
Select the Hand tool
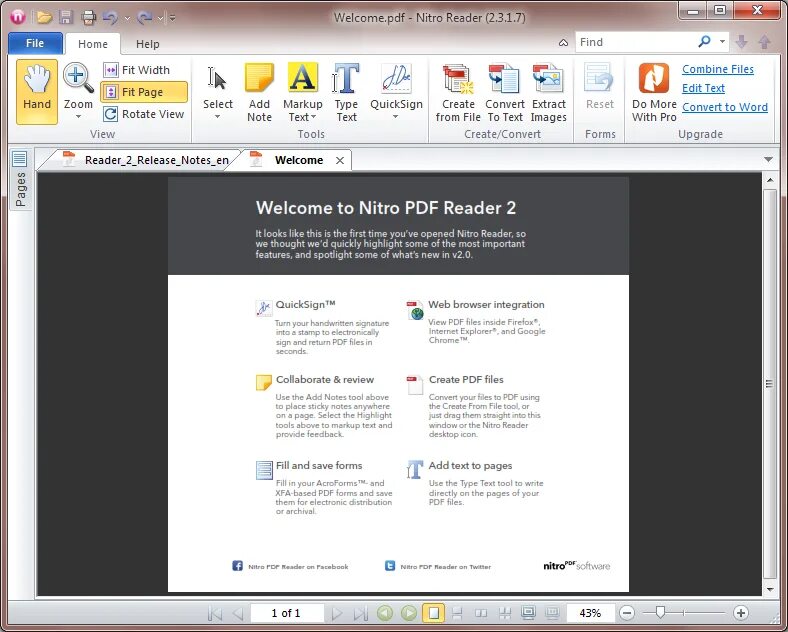pyautogui.click(x=37, y=92)
